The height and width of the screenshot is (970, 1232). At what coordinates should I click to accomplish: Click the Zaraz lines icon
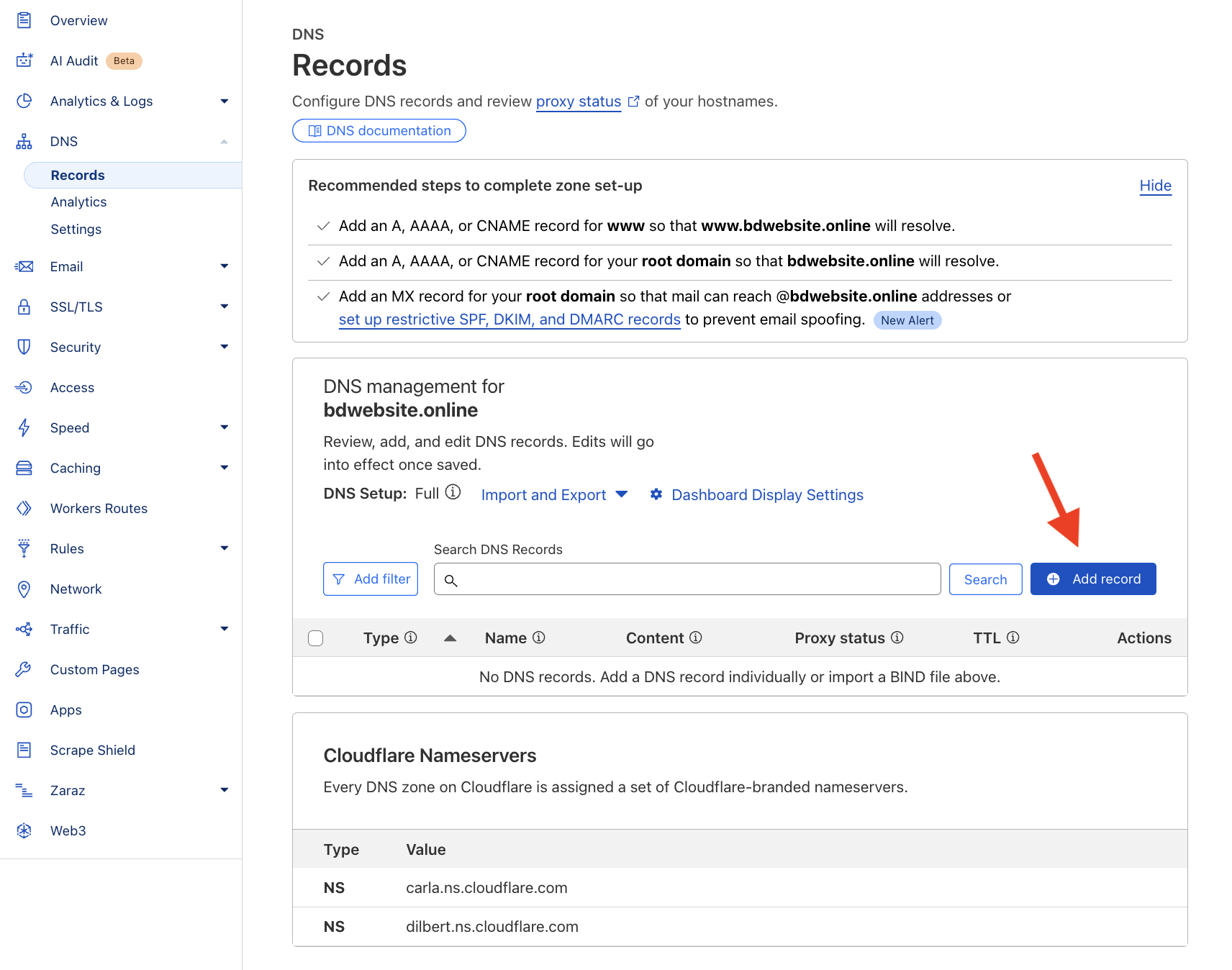coord(24,790)
